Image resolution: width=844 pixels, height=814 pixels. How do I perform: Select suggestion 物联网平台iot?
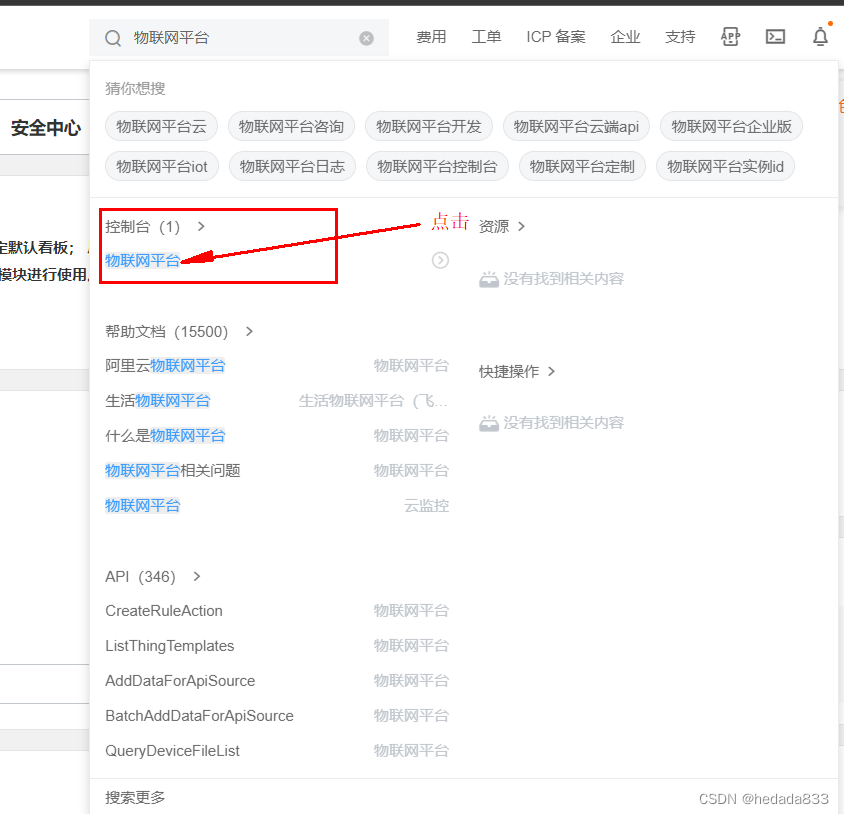tap(162, 167)
